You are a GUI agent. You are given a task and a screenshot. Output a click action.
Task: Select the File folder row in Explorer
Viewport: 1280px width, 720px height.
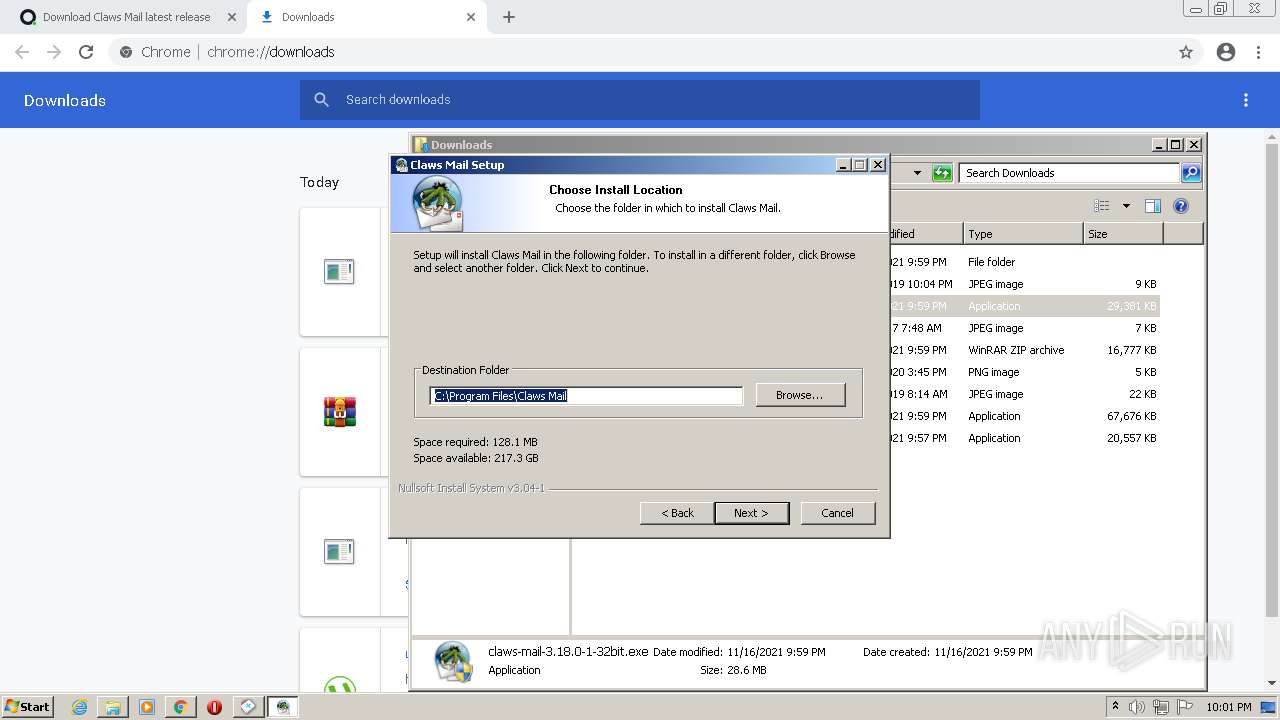1024,262
